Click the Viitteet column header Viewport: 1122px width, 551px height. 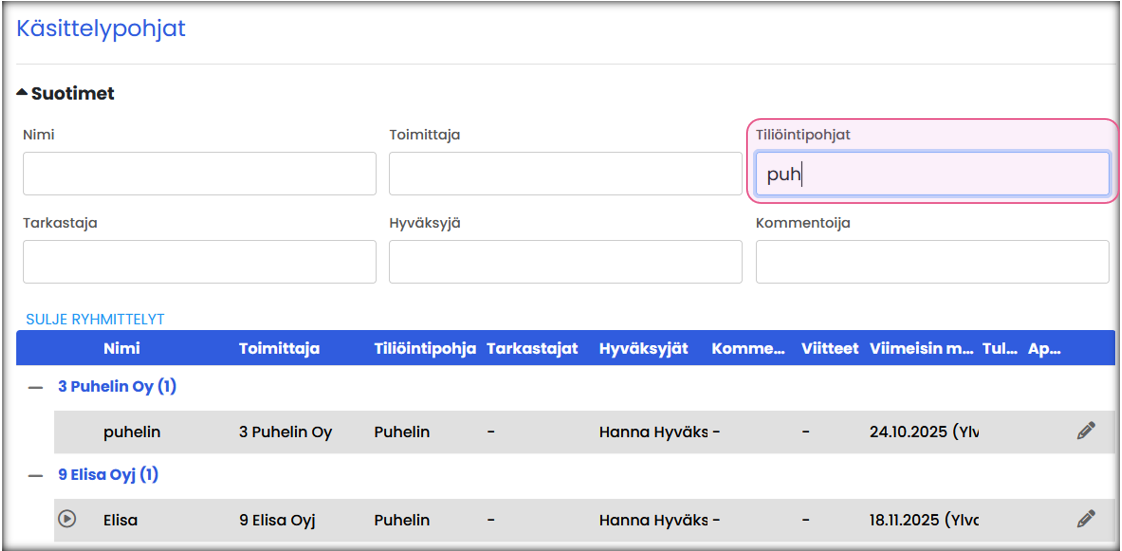829,349
